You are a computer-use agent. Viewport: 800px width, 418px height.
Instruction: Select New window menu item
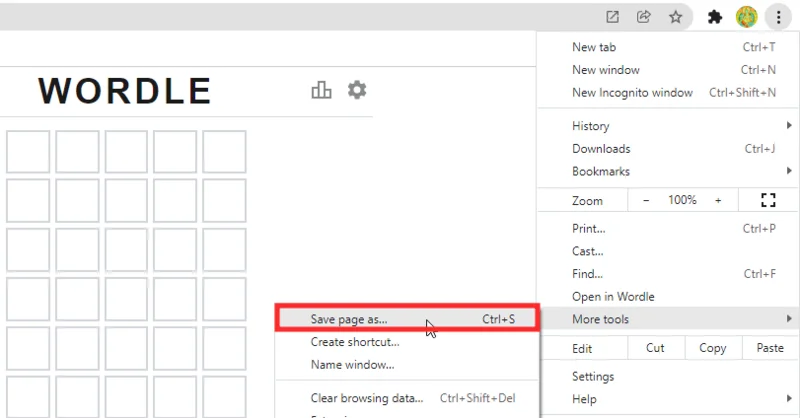[669, 70]
